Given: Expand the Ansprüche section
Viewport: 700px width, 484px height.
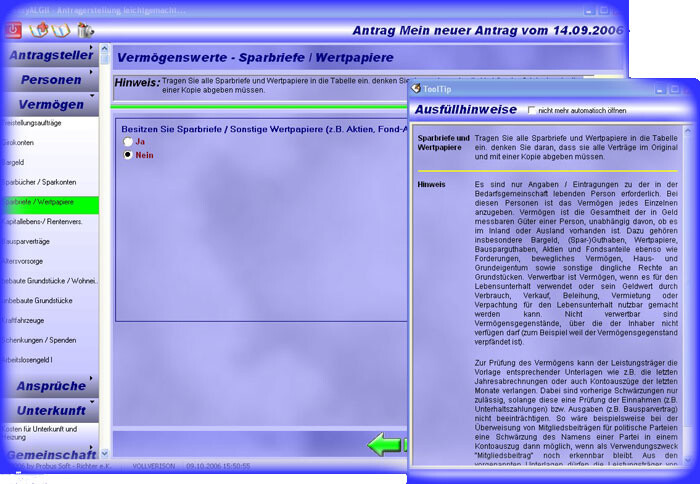Looking at the screenshot, I should 51,386.
